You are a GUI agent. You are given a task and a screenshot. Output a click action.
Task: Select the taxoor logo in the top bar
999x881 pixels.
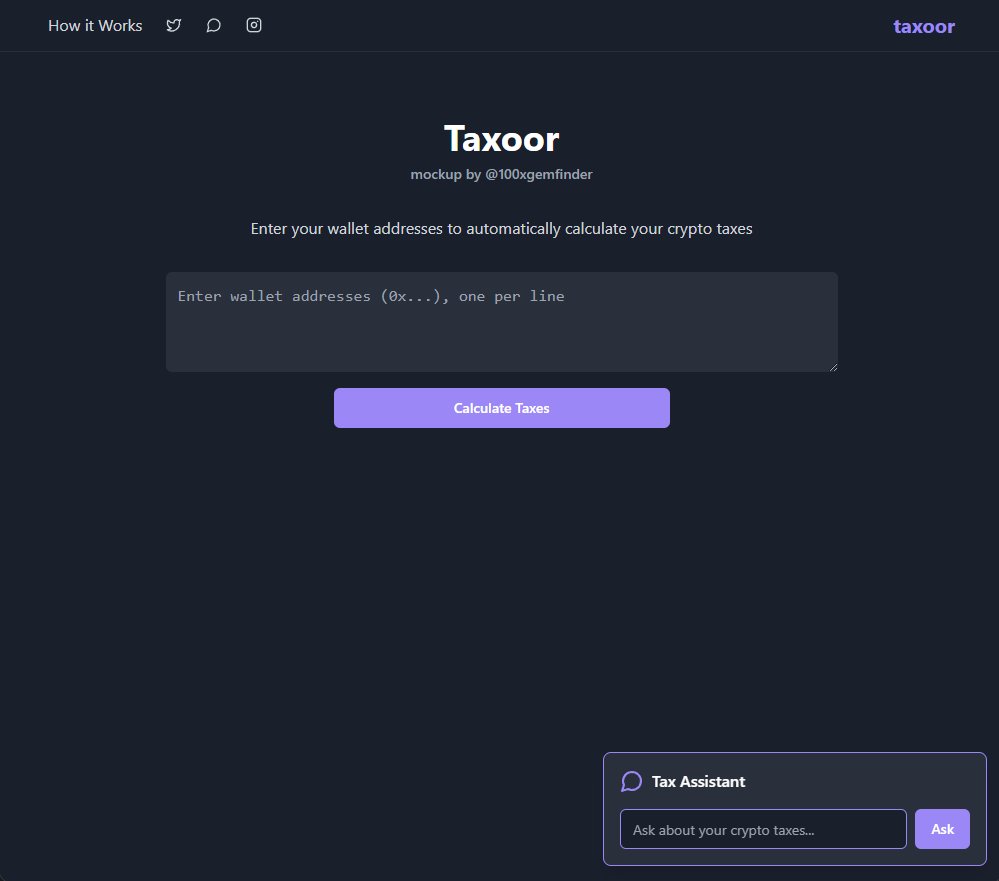click(922, 26)
